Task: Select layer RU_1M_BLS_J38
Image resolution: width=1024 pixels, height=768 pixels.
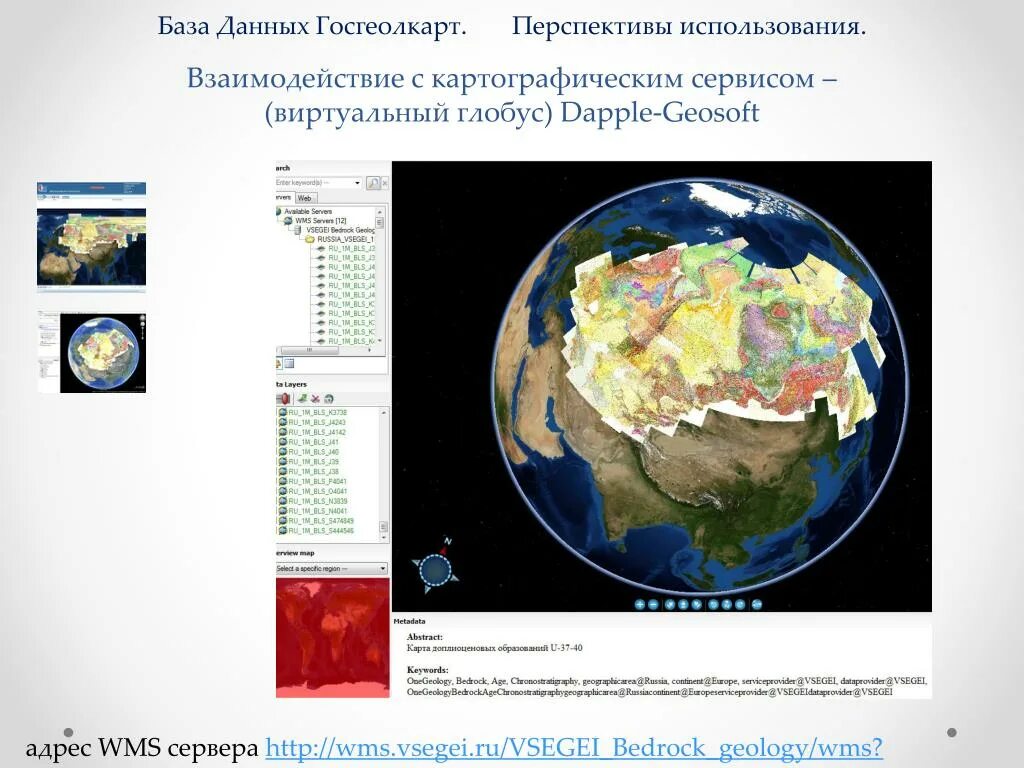Action: [313, 472]
